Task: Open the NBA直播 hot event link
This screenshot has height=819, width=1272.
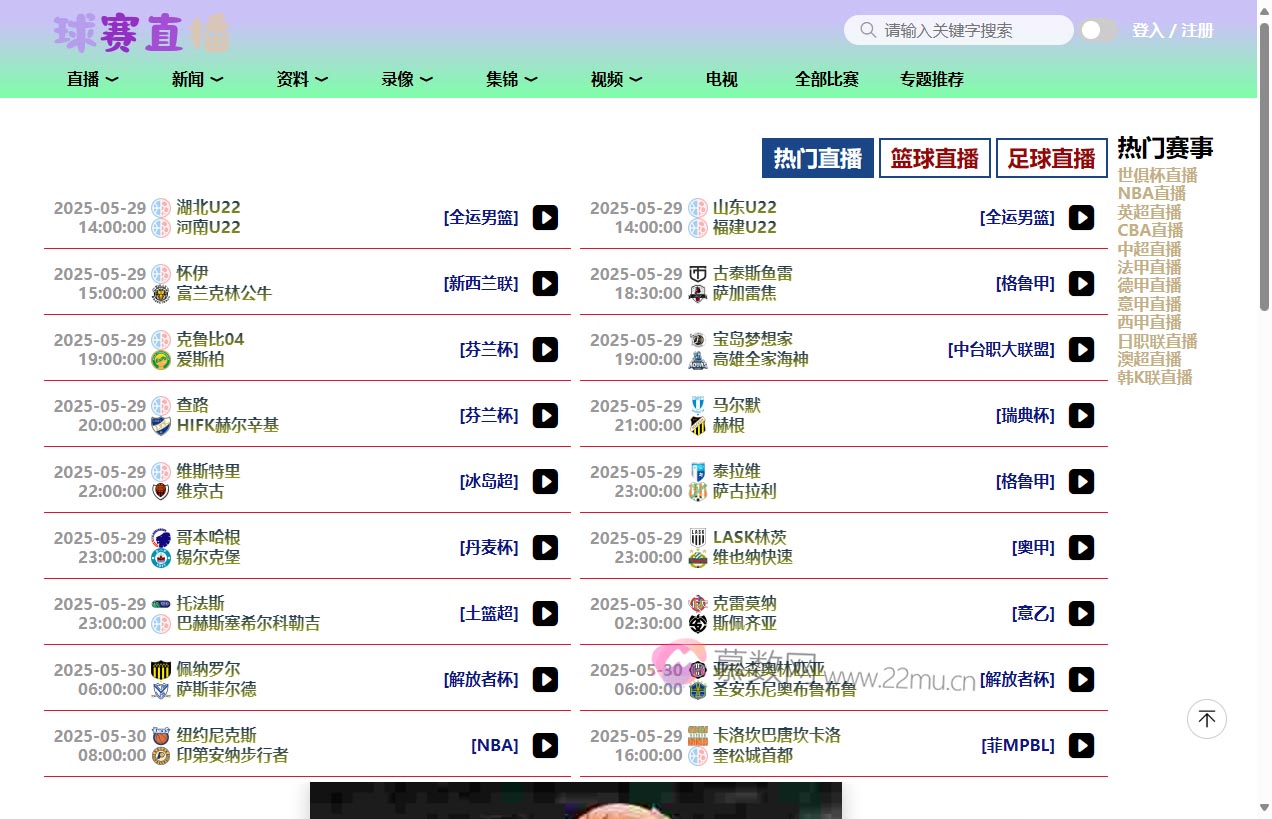Action: (x=1151, y=194)
